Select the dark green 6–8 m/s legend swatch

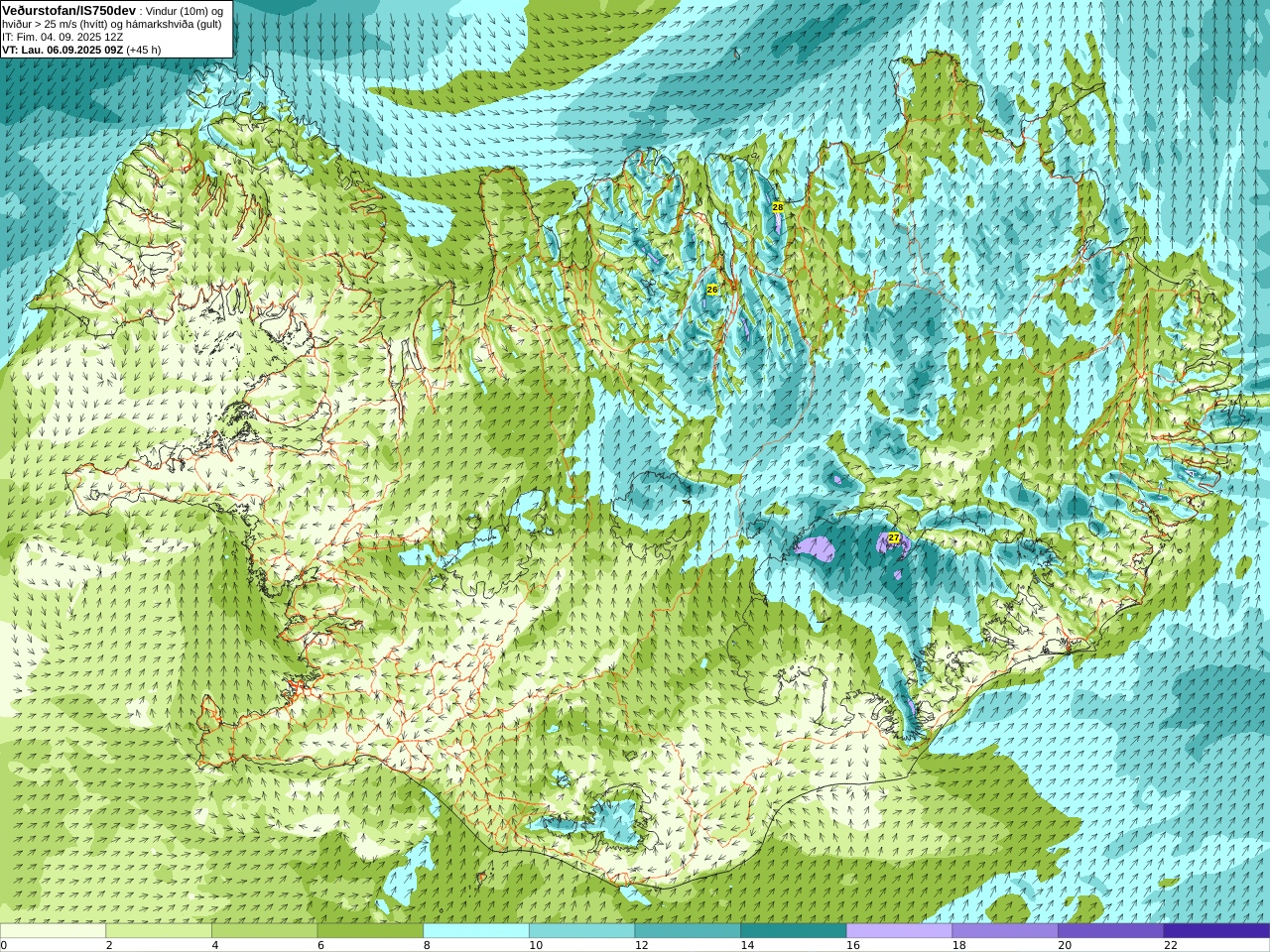(370, 931)
